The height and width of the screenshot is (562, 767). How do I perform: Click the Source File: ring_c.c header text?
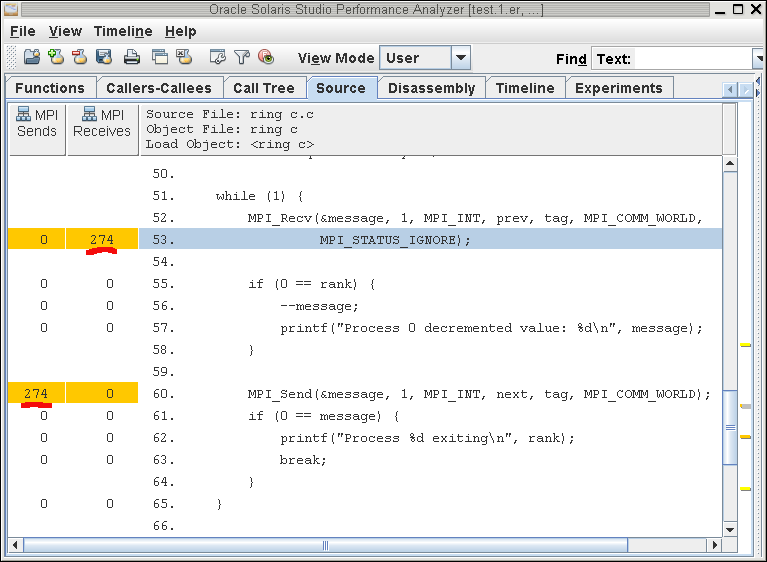tap(230, 114)
